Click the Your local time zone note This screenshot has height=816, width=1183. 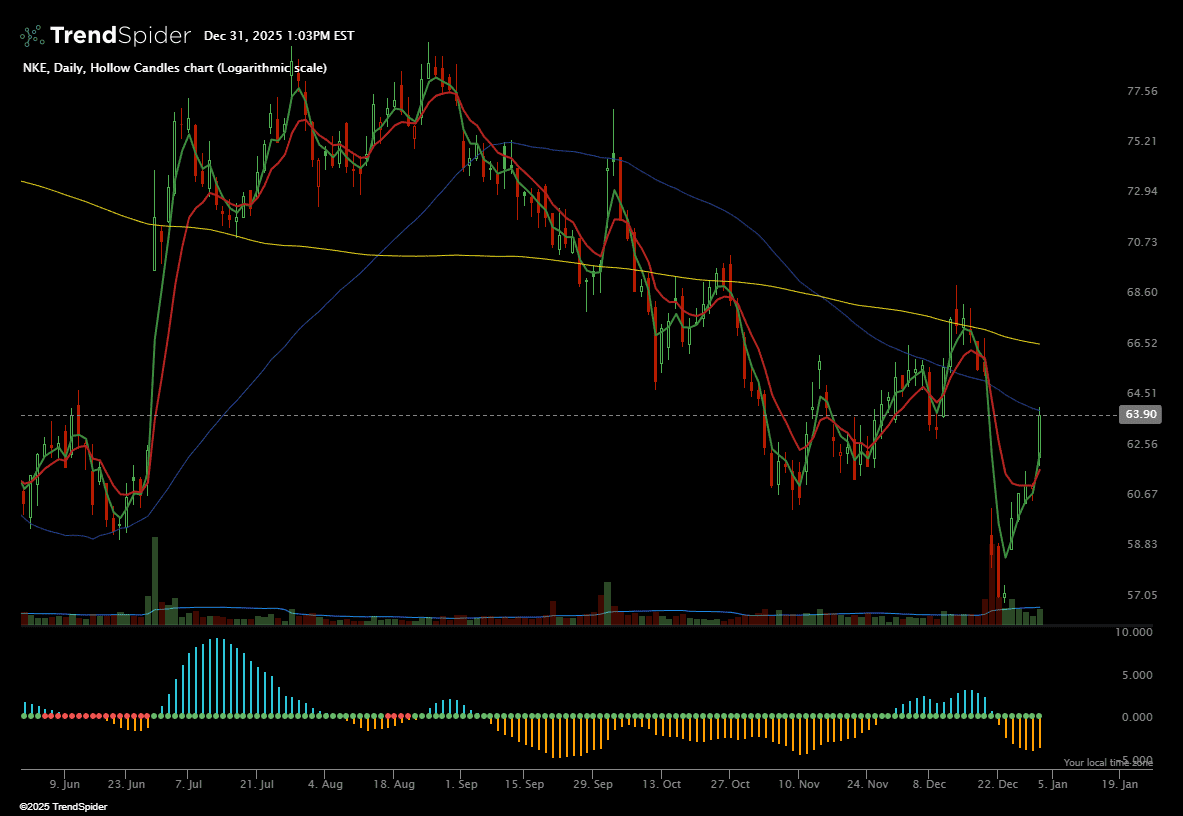(1107, 763)
